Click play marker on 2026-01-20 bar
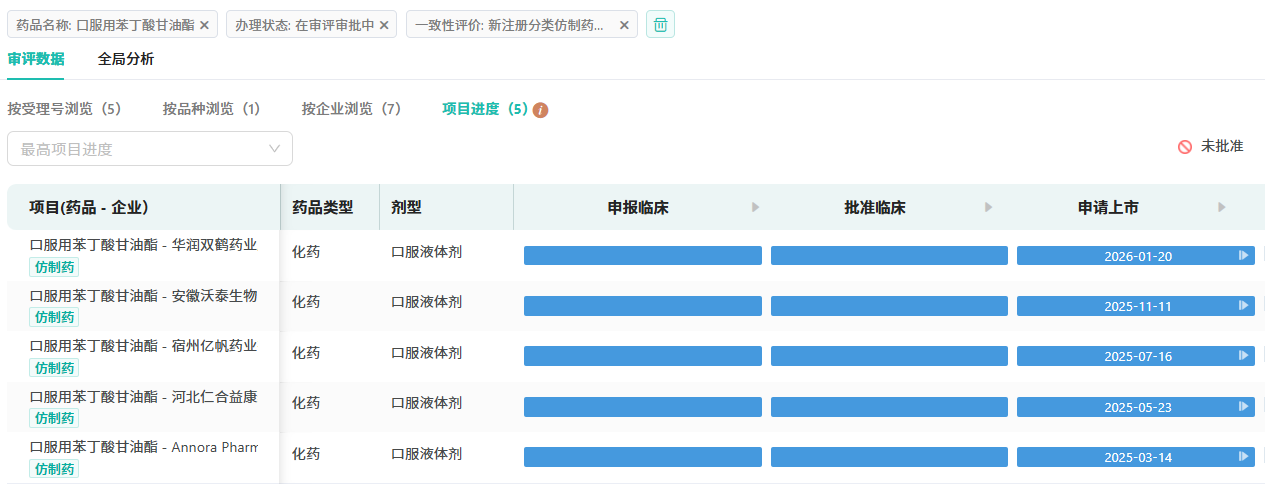This screenshot has width=1265, height=488. [1243, 256]
